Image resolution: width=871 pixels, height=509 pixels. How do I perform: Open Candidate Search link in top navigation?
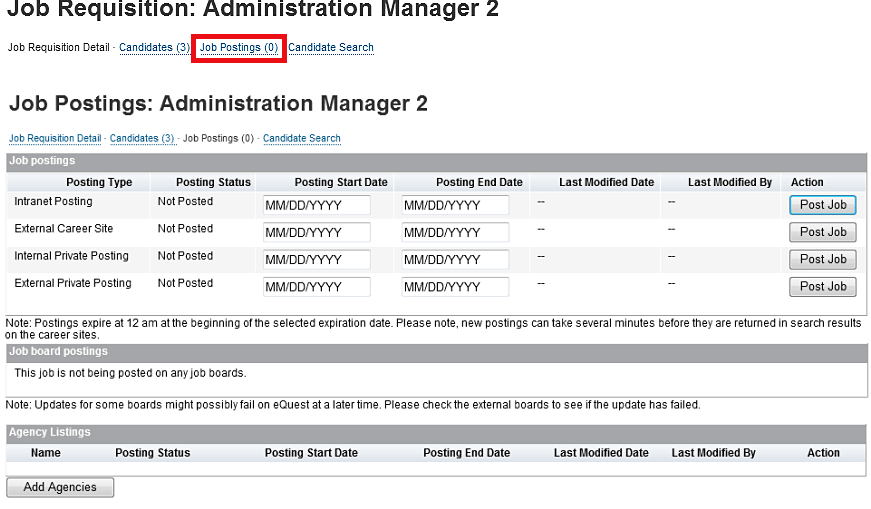(x=331, y=48)
